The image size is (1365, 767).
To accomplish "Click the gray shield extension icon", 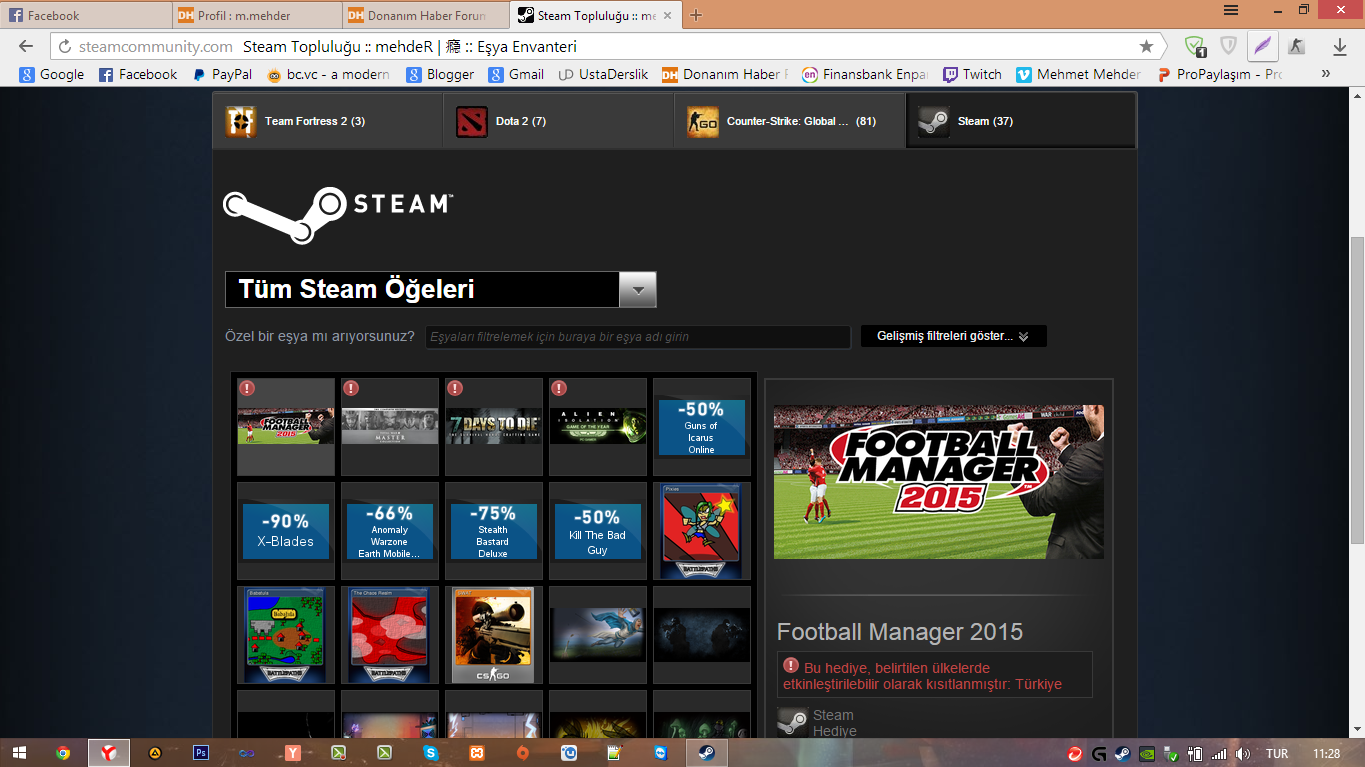I will [1229, 46].
